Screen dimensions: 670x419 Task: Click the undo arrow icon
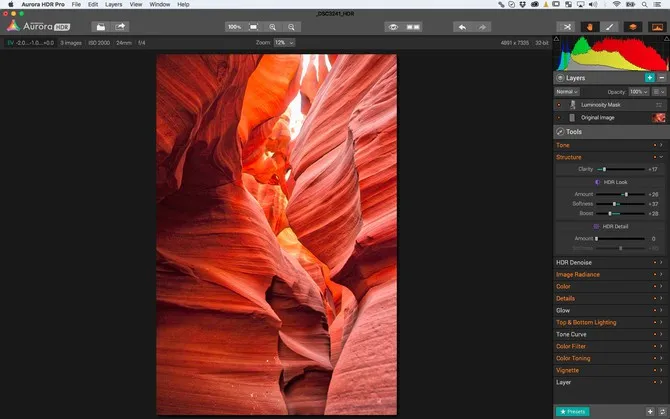[x=461, y=27]
